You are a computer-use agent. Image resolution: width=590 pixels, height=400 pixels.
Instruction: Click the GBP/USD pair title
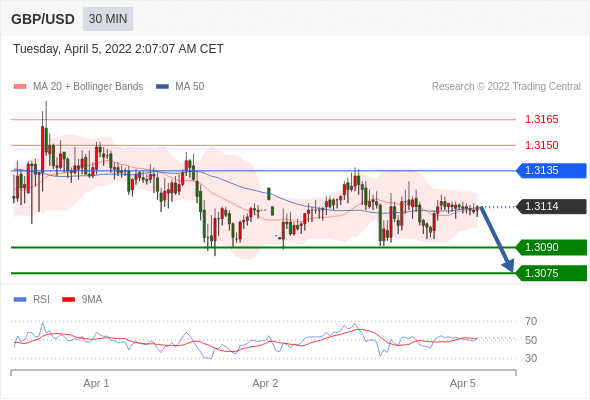pos(43,19)
